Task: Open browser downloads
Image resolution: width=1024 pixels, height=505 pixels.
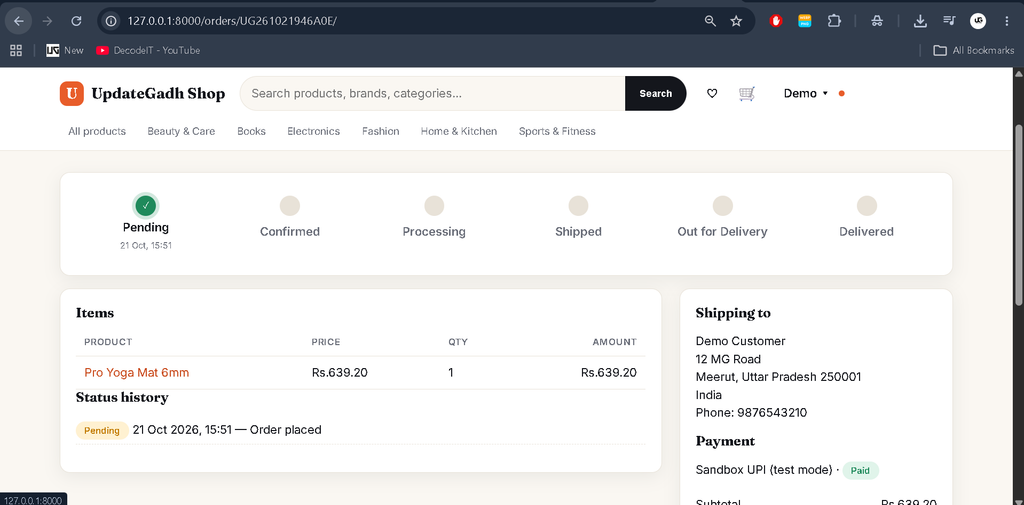Action: click(x=920, y=21)
